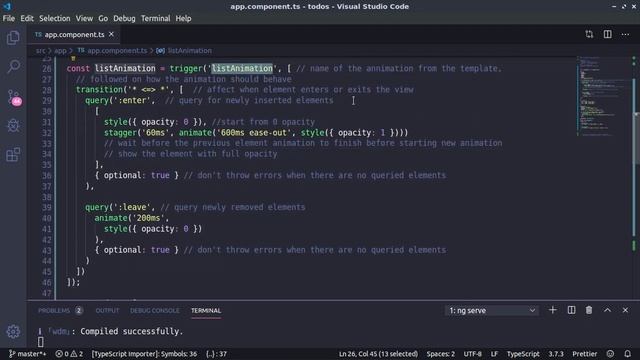Click lightbulb code action icon
Screen dimensions: 640x360
pyautogui.click(x=73, y=59)
